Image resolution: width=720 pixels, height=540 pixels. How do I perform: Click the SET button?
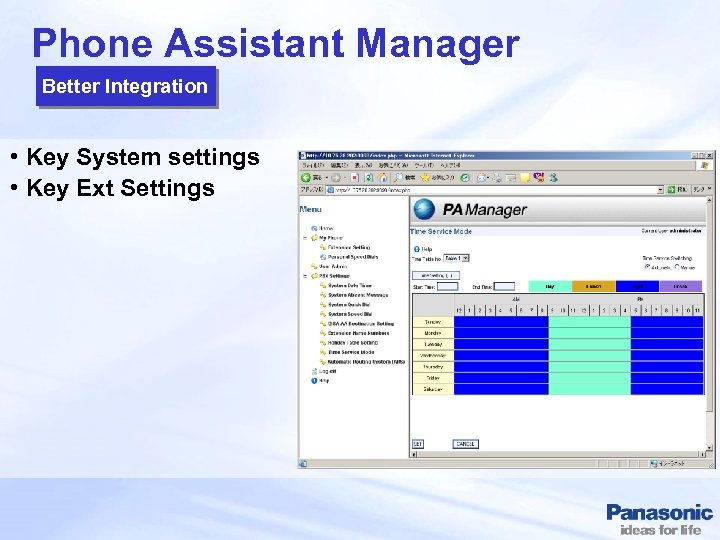click(x=417, y=444)
